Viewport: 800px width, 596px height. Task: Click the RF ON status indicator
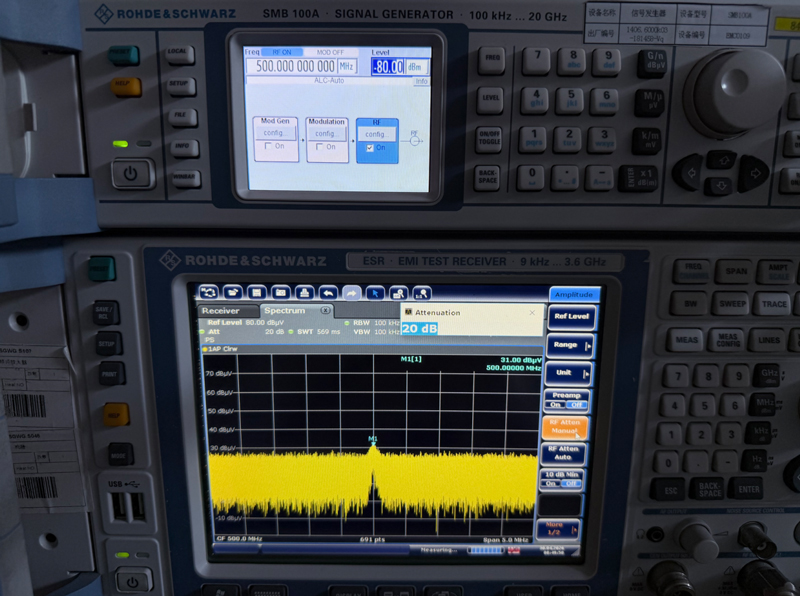[282, 52]
